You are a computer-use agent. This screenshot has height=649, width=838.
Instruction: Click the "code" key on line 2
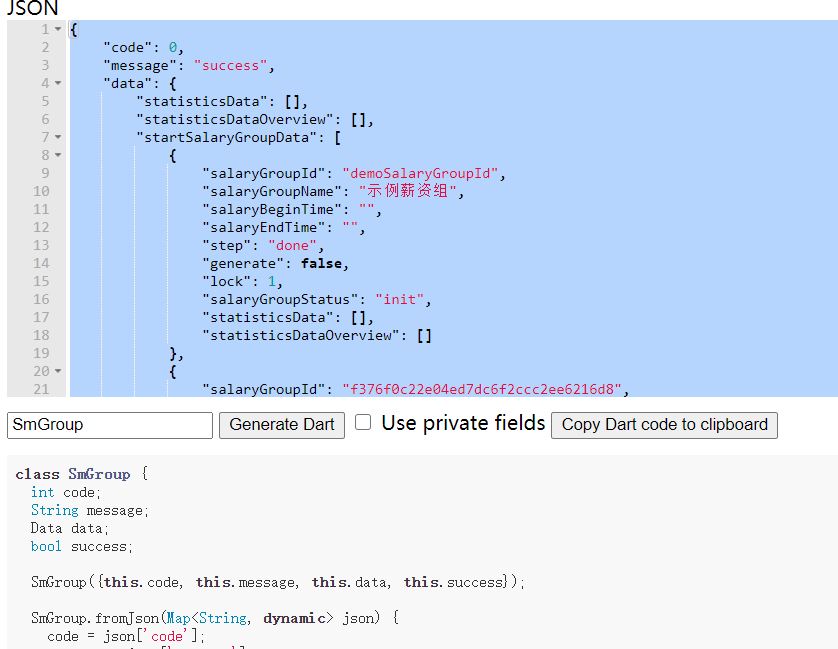pyautogui.click(x=128, y=47)
